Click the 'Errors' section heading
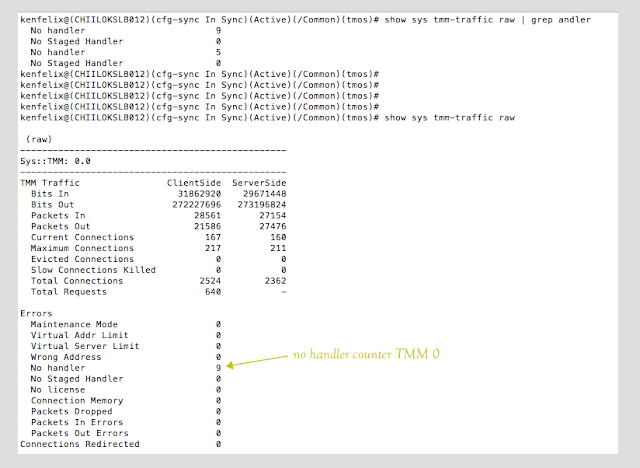Viewport: 640px width, 468px height. click(x=36, y=313)
